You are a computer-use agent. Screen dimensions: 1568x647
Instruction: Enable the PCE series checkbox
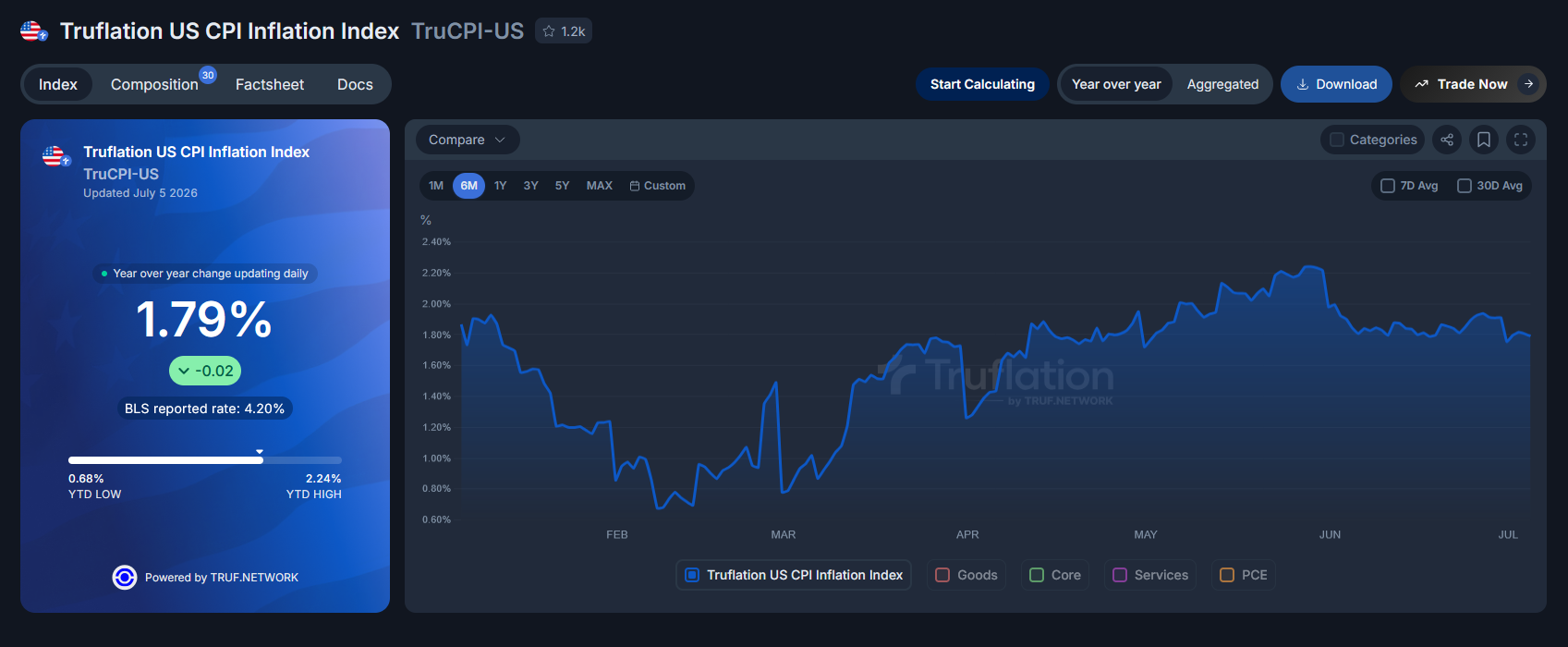[x=1227, y=575]
